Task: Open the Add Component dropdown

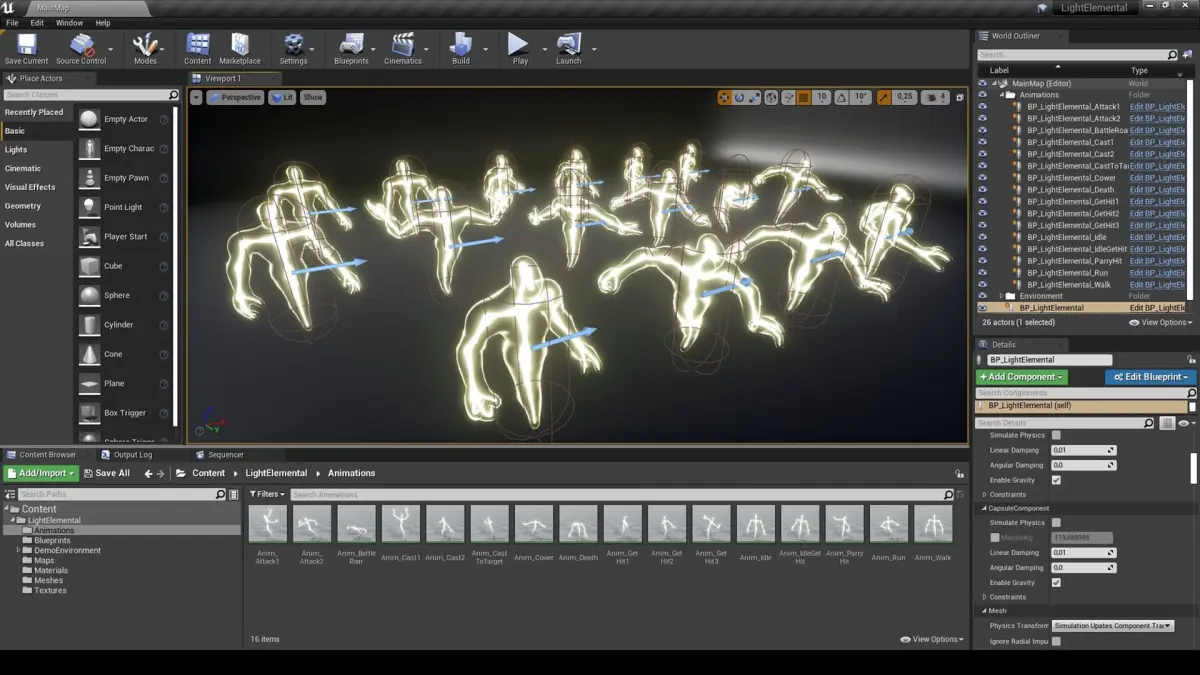Action: (1021, 377)
